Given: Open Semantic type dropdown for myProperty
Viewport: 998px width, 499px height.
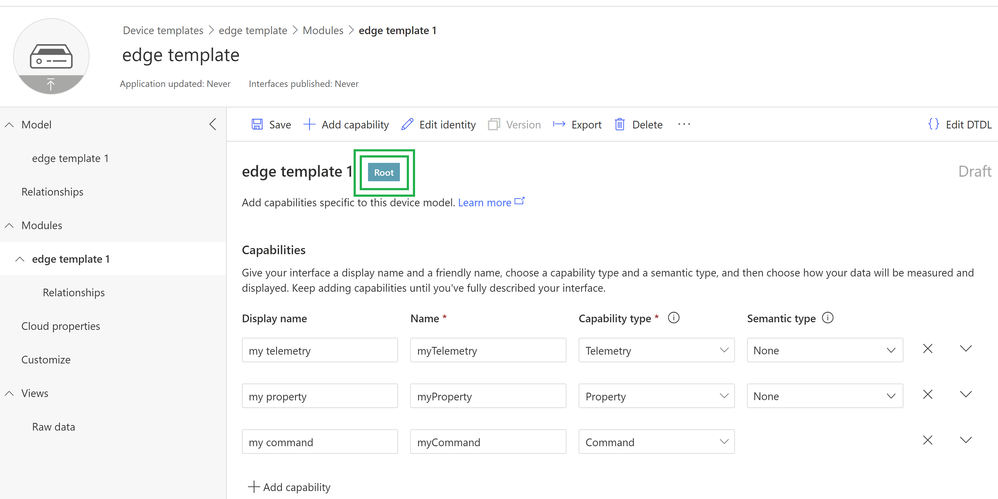Looking at the screenshot, I should tap(824, 397).
